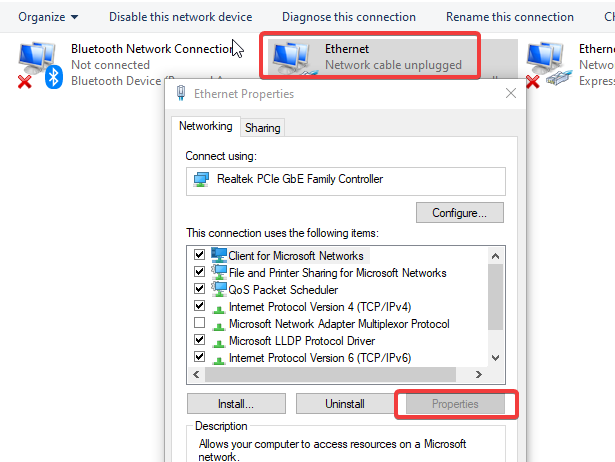The width and height of the screenshot is (615, 462).
Task: Choose Disable this network device
Action: [x=180, y=17]
